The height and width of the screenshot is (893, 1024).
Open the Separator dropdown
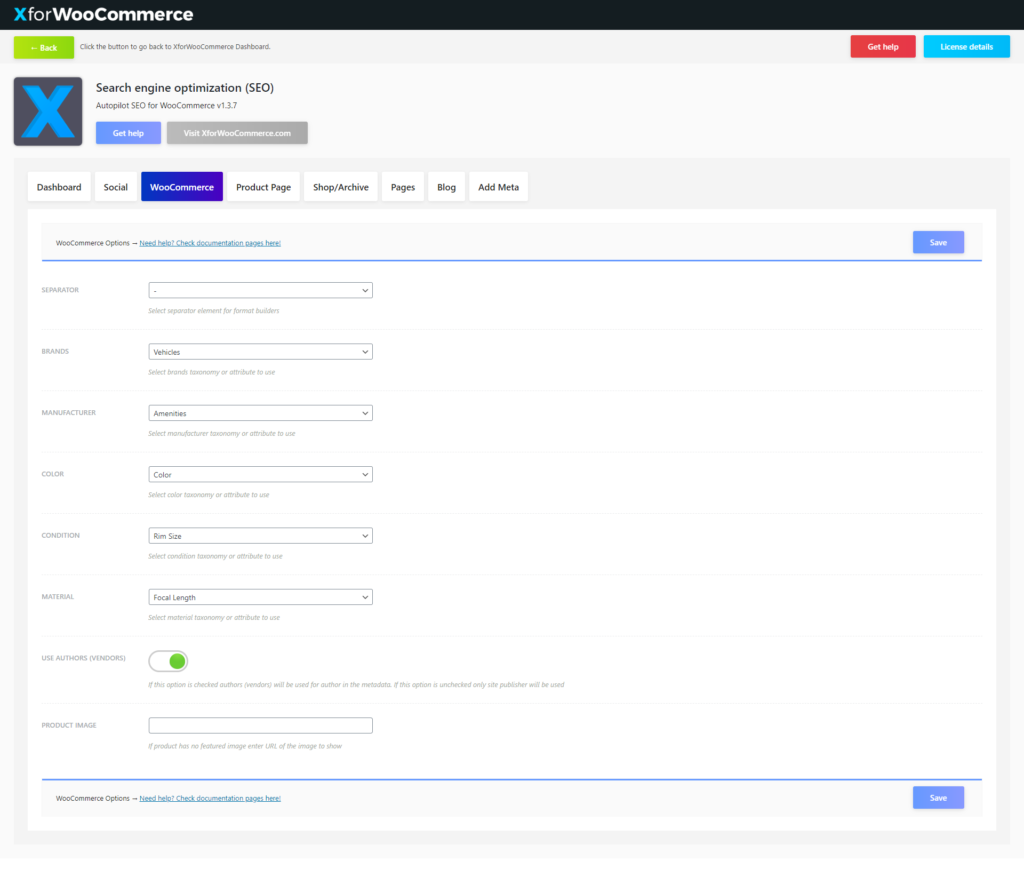(261, 290)
